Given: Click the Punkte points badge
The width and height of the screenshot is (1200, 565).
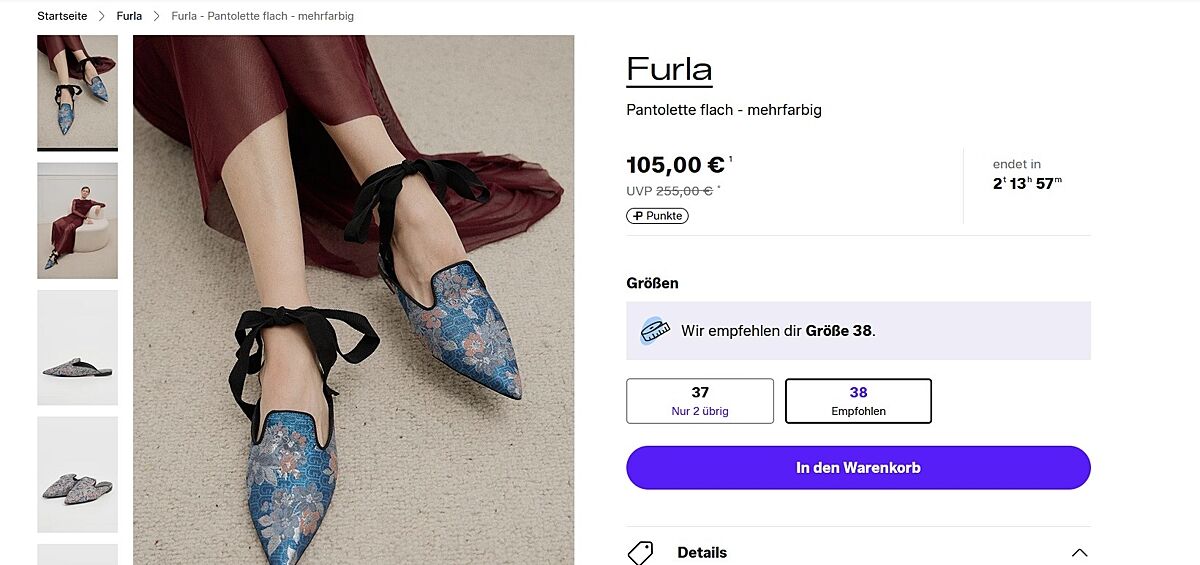Looking at the screenshot, I should [x=658, y=216].
